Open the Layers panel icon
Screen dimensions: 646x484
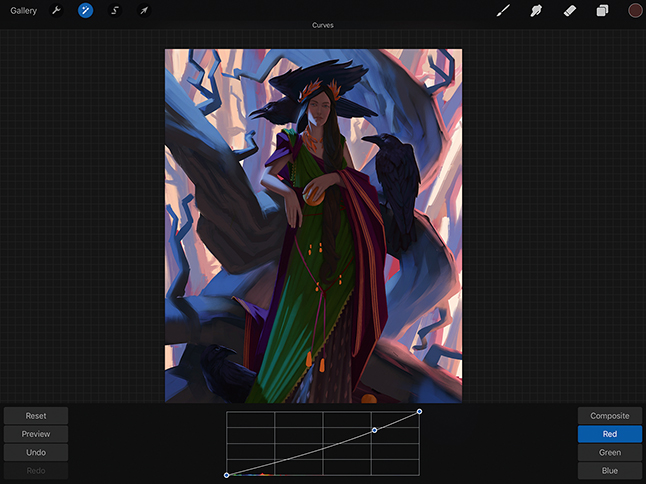click(602, 11)
